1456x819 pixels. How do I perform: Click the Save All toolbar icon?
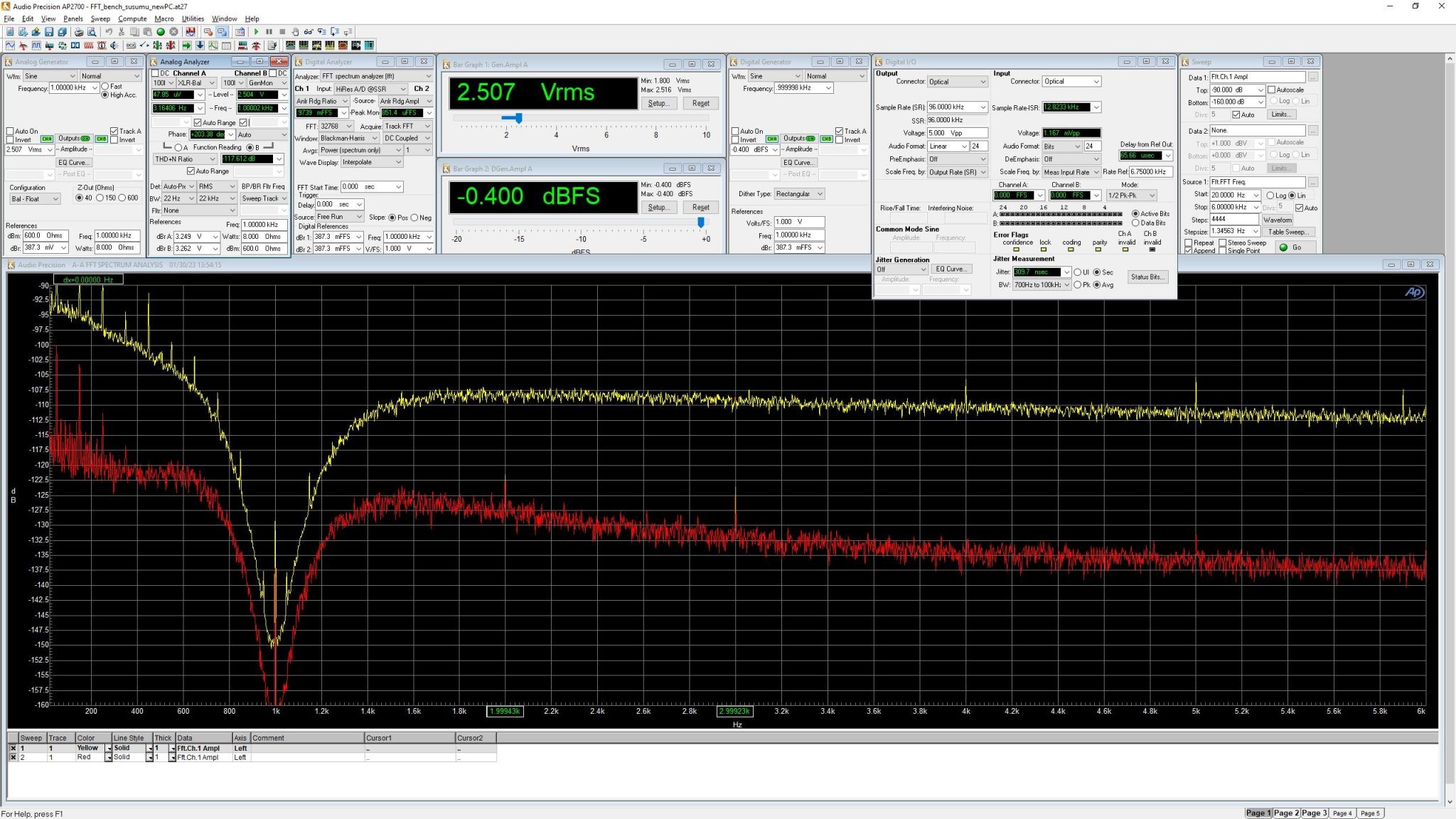pyautogui.click(x=62, y=32)
